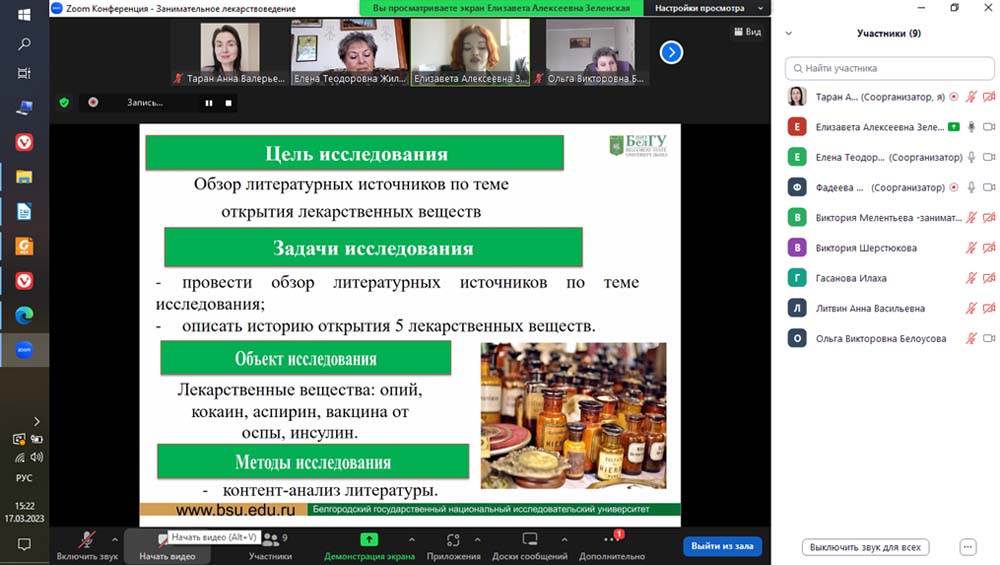Click the green encryption shield icon
The image size is (1000, 565).
coord(65,102)
